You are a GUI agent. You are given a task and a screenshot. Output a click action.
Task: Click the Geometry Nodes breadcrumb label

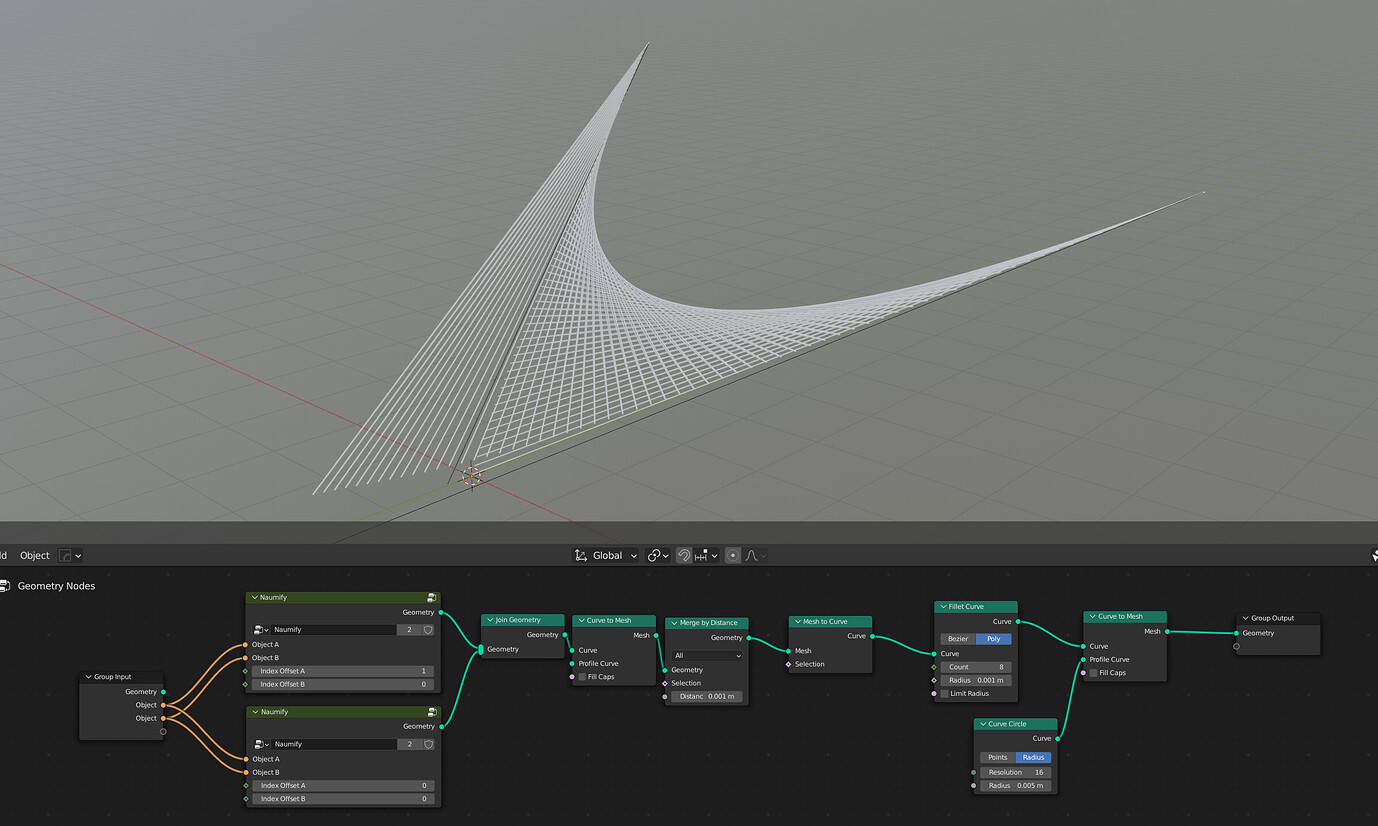point(57,586)
